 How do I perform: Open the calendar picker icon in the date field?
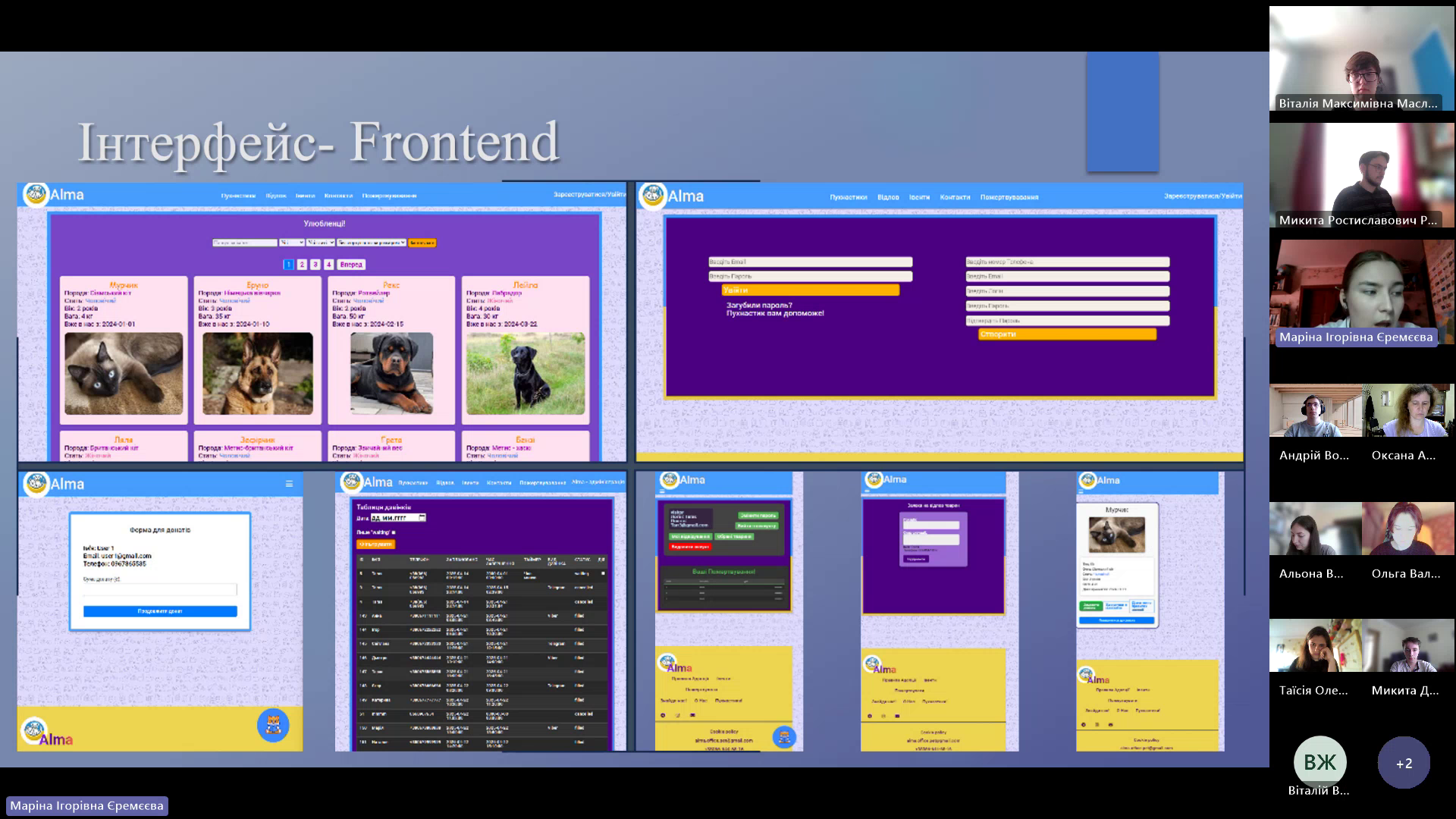422,518
